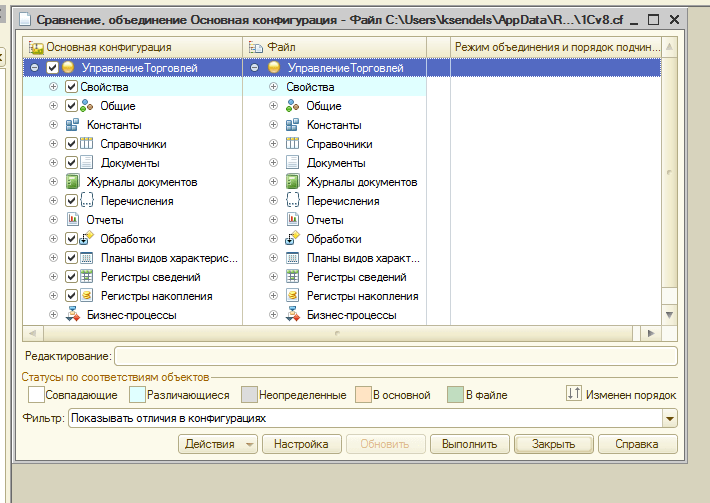Viewport: 710px width, 503px height.
Task: Click the Изменен порядок arrows icon
Action: click(x=574, y=395)
